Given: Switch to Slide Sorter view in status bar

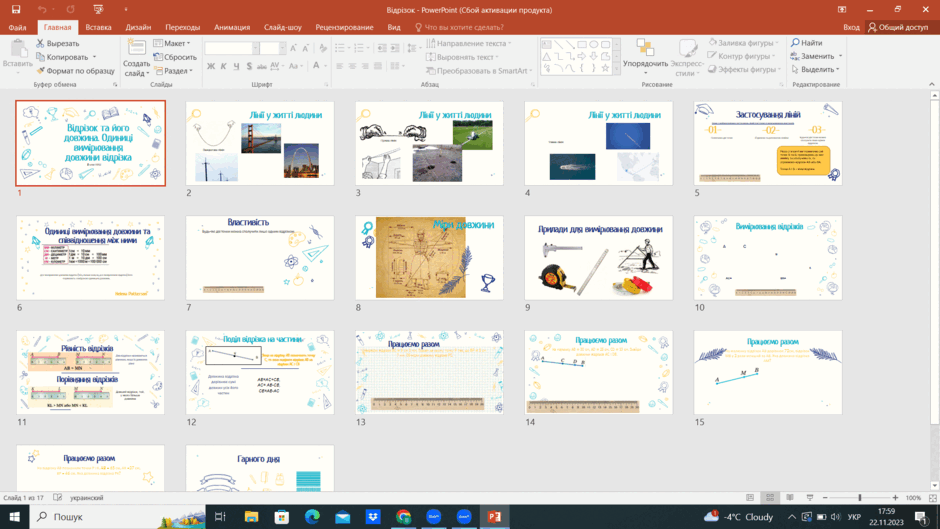Looking at the screenshot, I should click(770, 498).
